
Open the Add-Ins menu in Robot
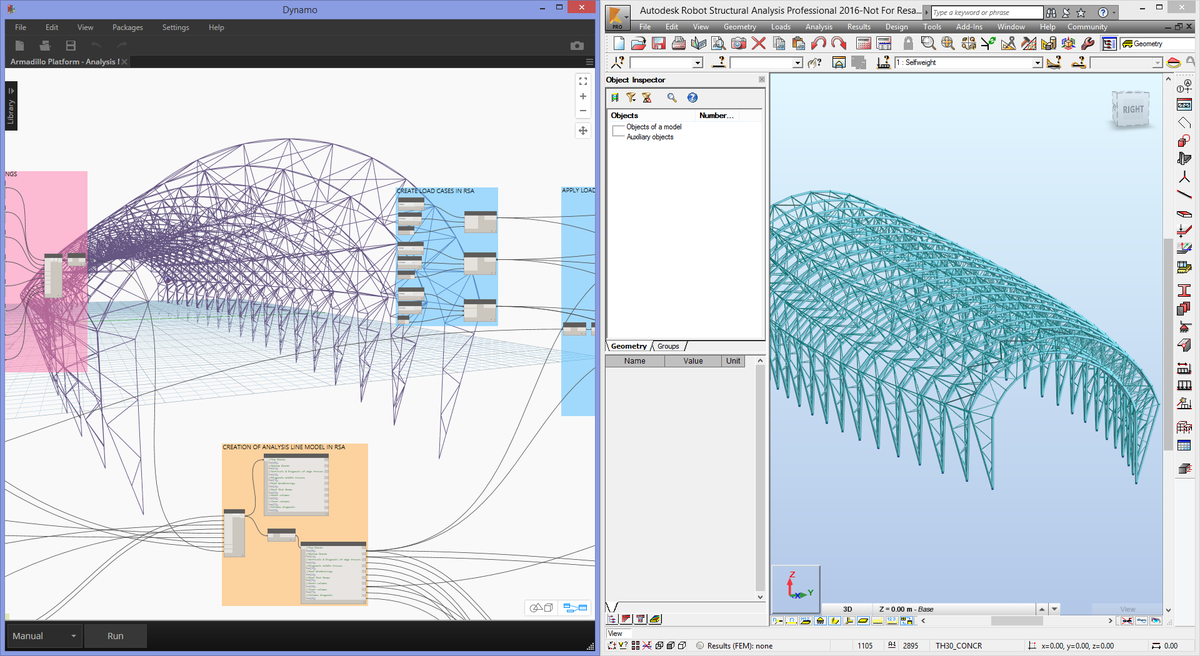pyautogui.click(x=969, y=27)
